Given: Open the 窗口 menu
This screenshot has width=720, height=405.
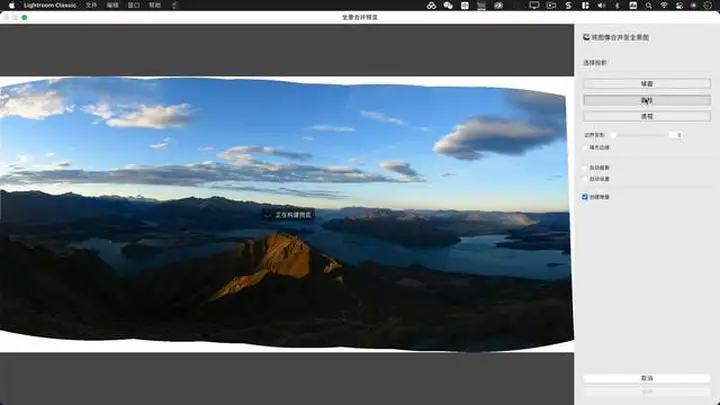Looking at the screenshot, I should [135, 5].
